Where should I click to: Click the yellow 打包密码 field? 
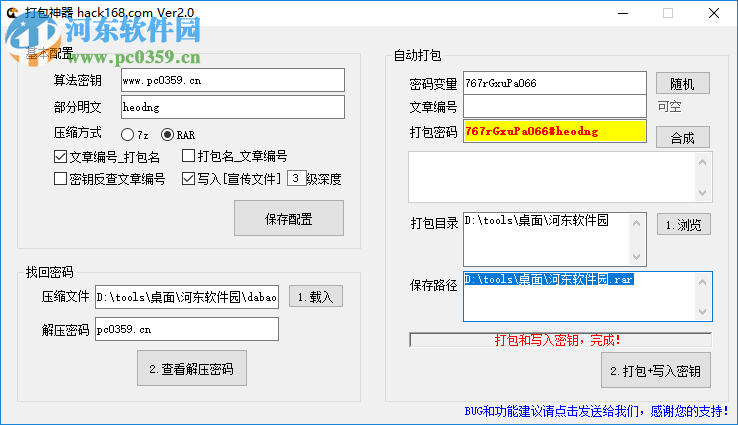(554, 131)
